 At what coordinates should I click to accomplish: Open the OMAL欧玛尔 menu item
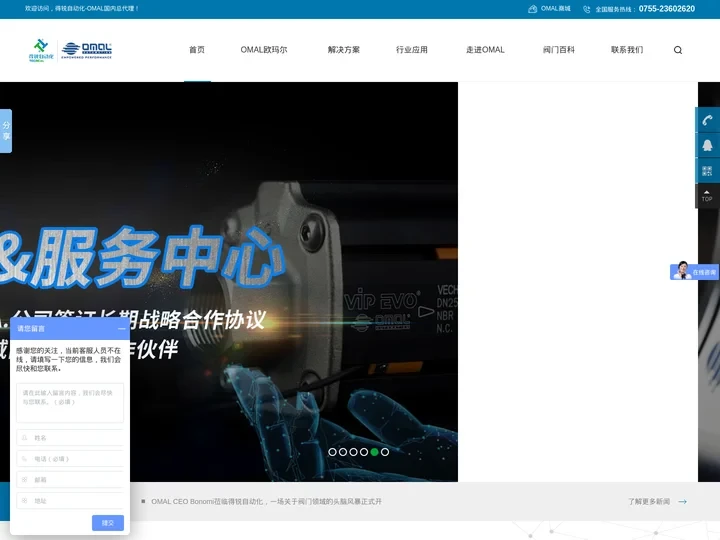[264, 50]
